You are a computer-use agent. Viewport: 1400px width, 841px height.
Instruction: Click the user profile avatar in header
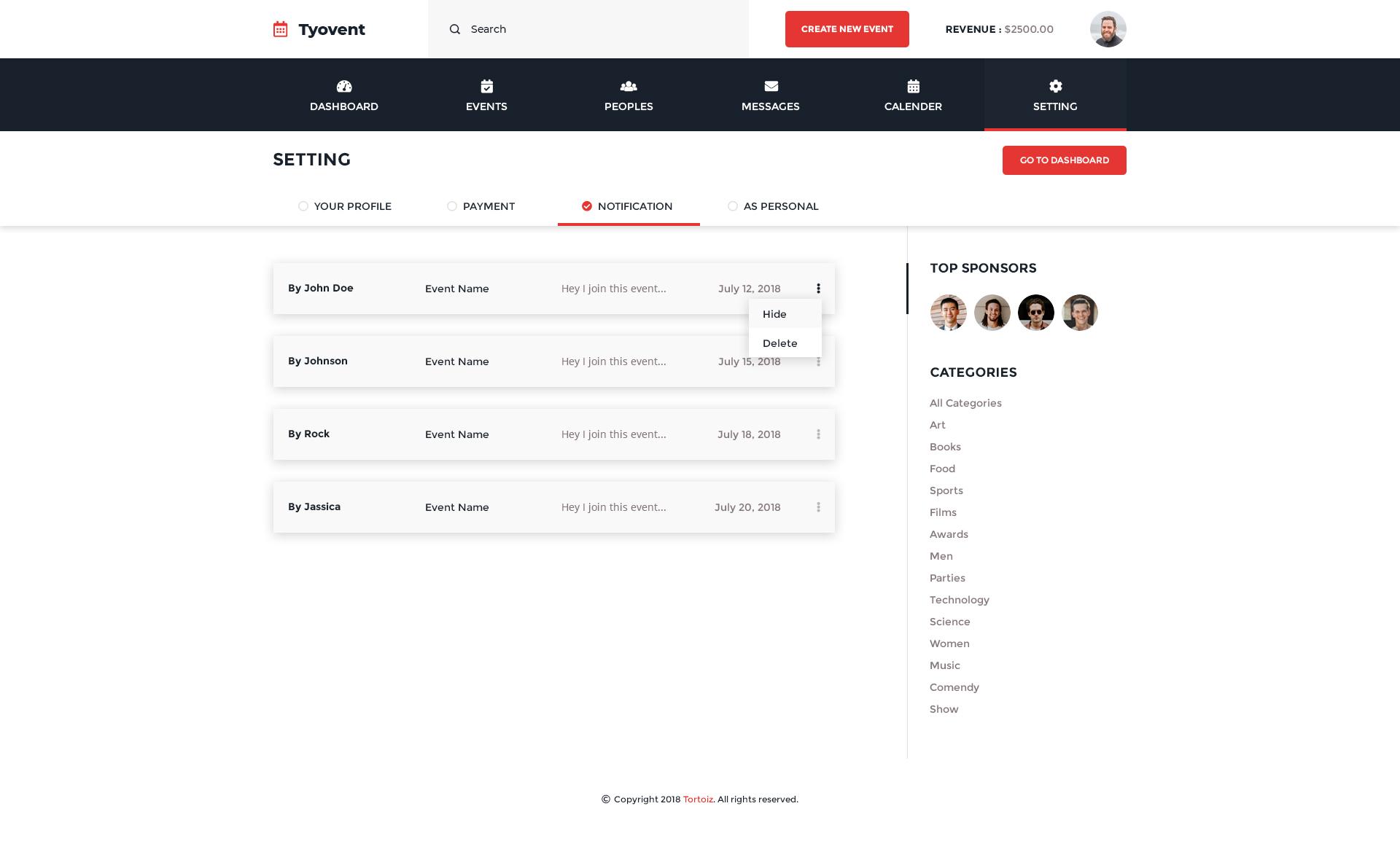(x=1108, y=29)
